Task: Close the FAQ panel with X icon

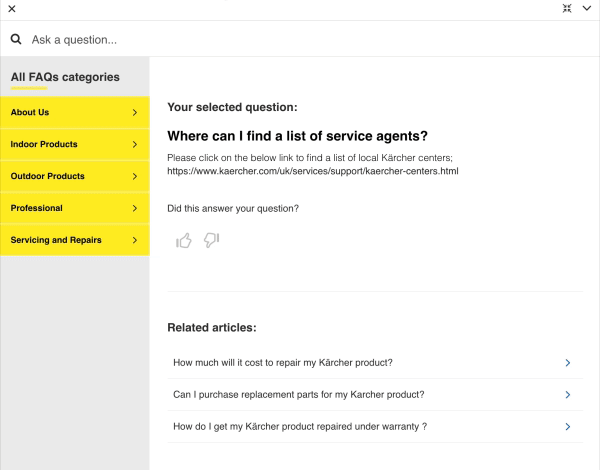Action: 12,9
